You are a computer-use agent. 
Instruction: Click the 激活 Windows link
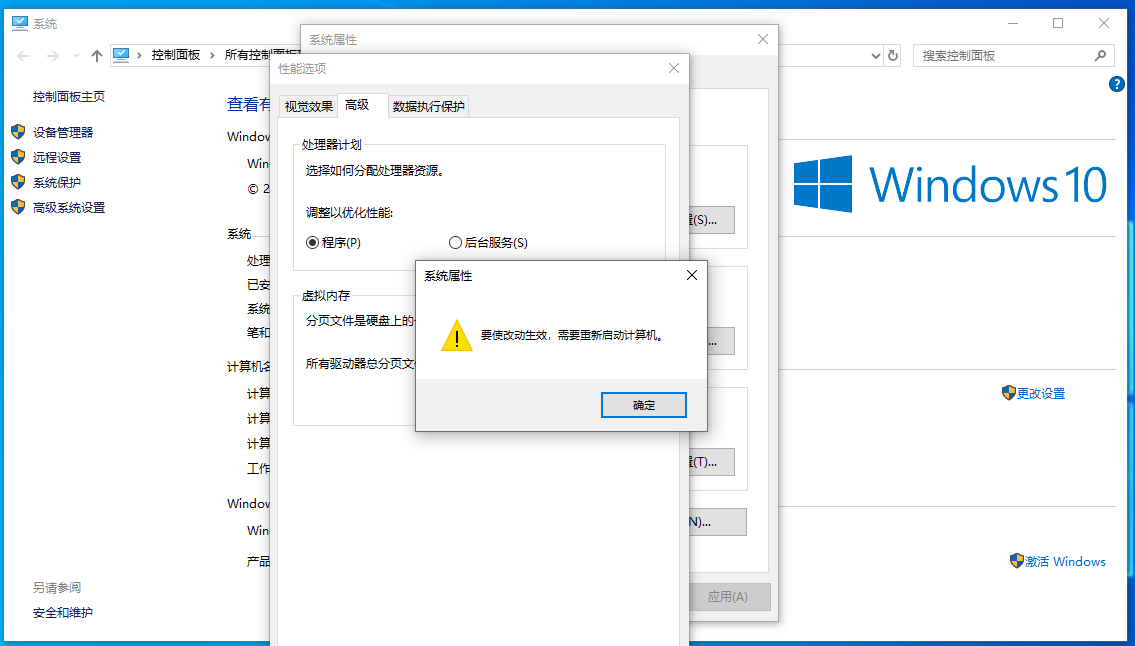click(x=1065, y=561)
